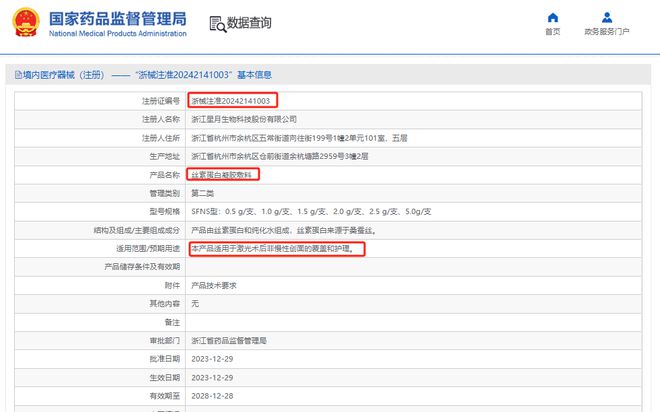Click the 适用范围/预期用途 label
The image size is (660, 412).
[x=148, y=249]
